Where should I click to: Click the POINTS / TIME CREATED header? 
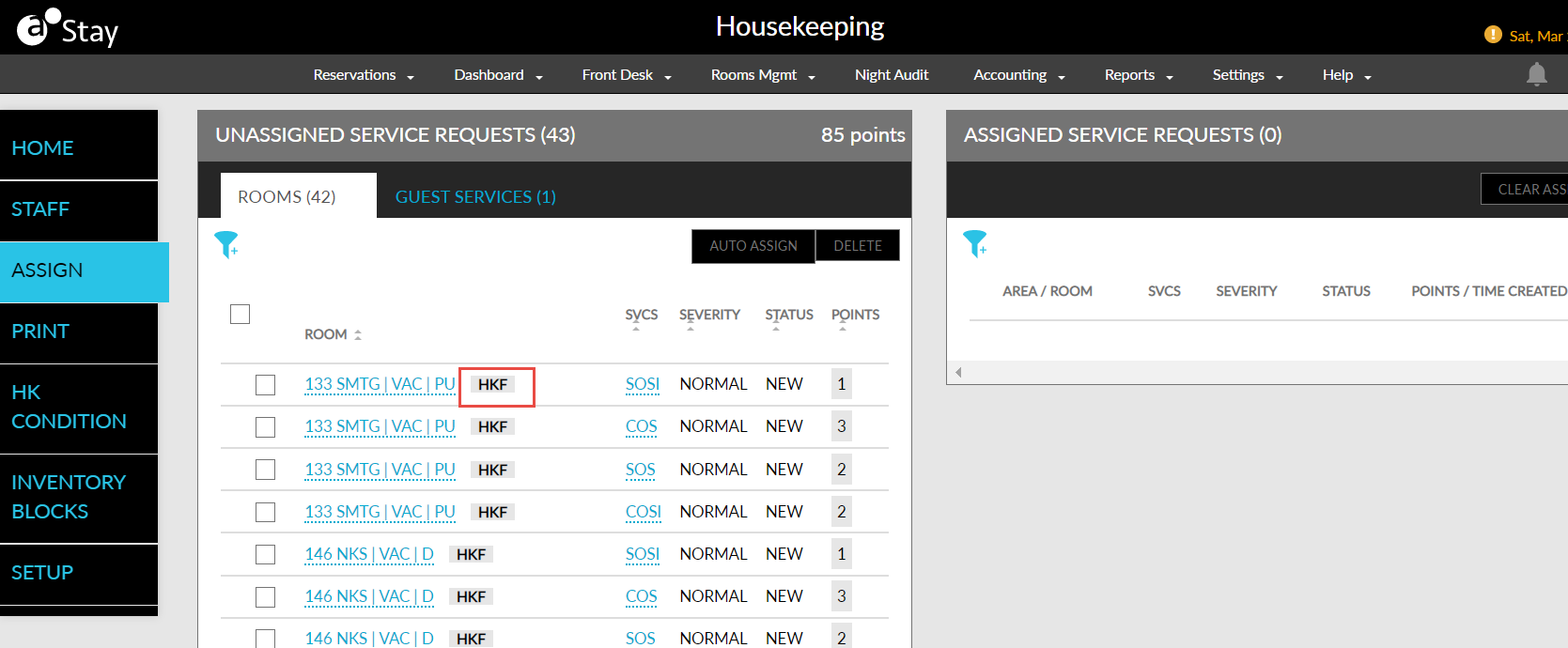click(x=1489, y=291)
